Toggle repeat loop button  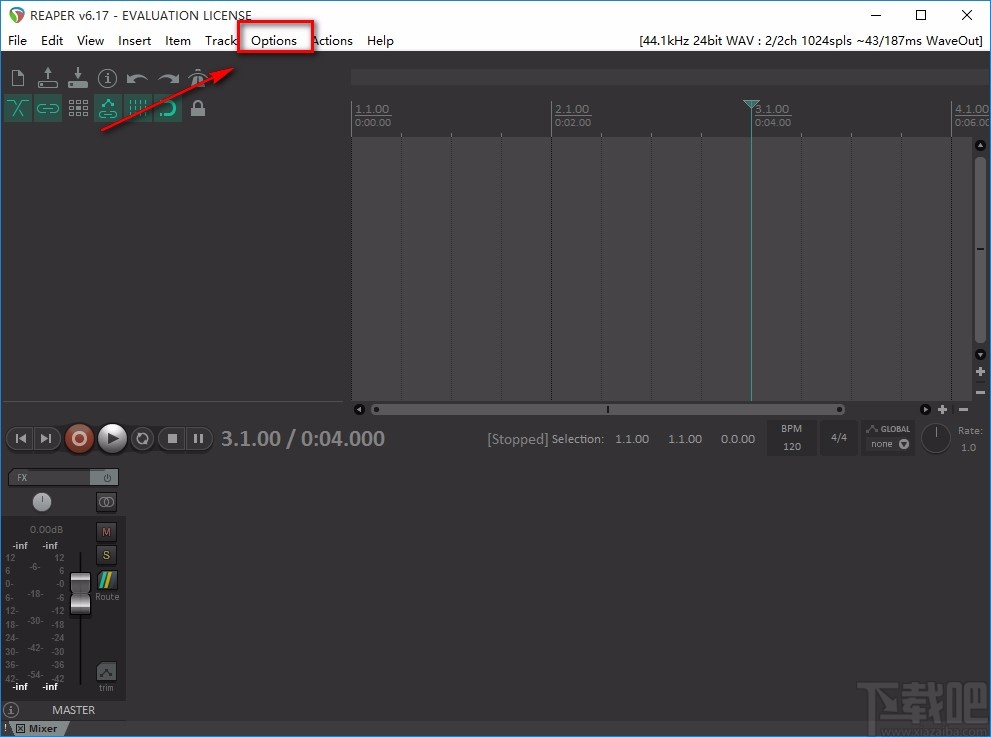tap(143, 439)
